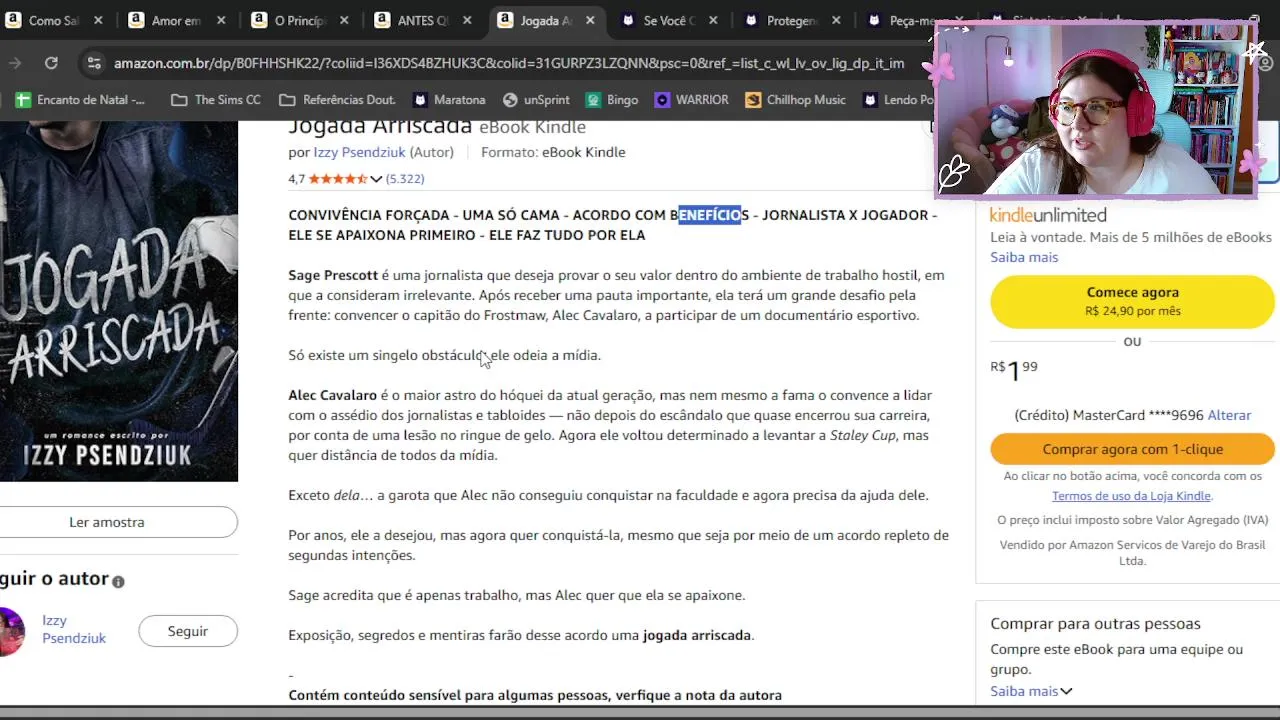1280x720 pixels.
Task: Close the 'Protegen' tab
Action: pos(836,20)
